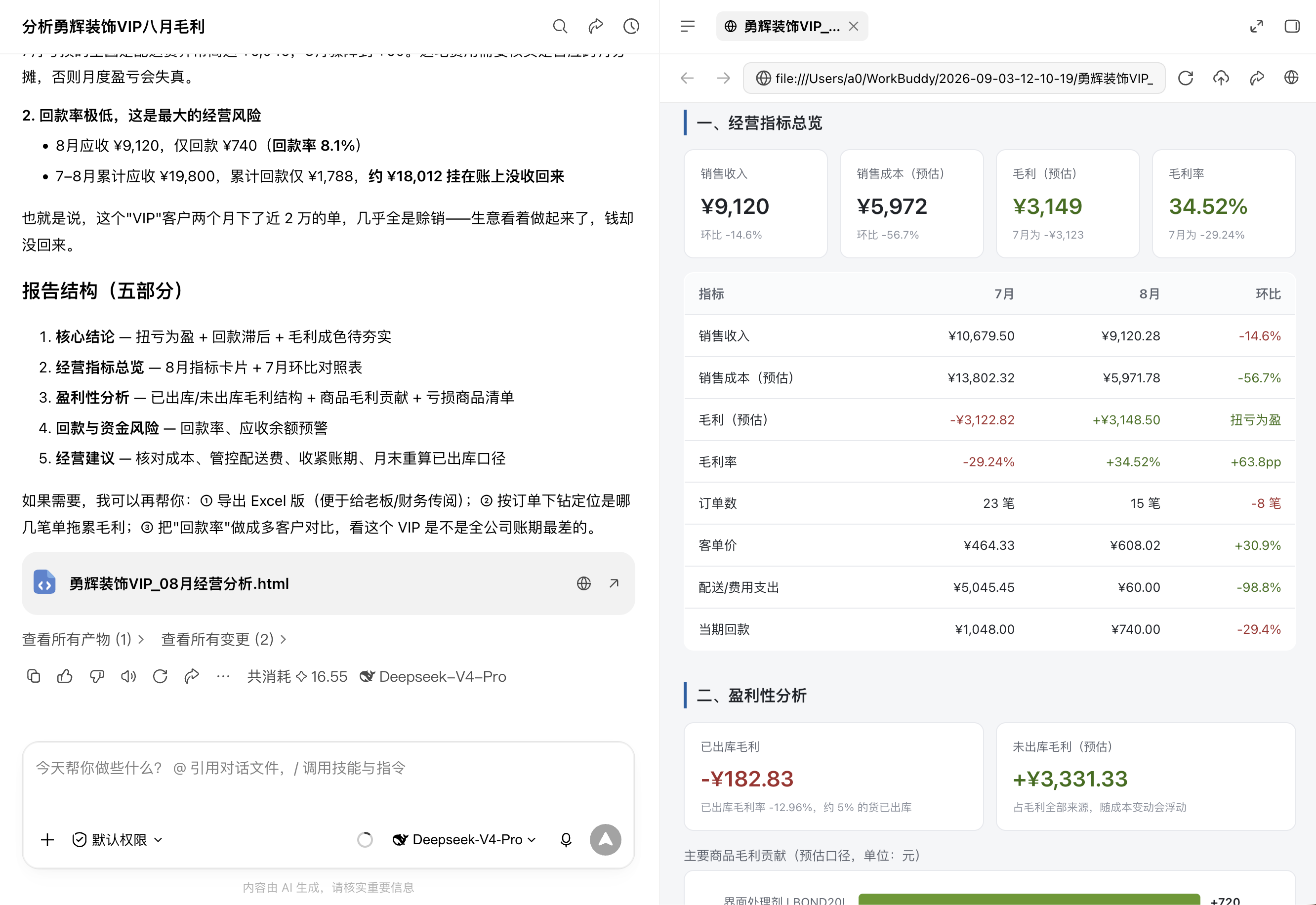Click the 销售收入 ¥9,120 summary card
1316x905 pixels.
(x=755, y=204)
